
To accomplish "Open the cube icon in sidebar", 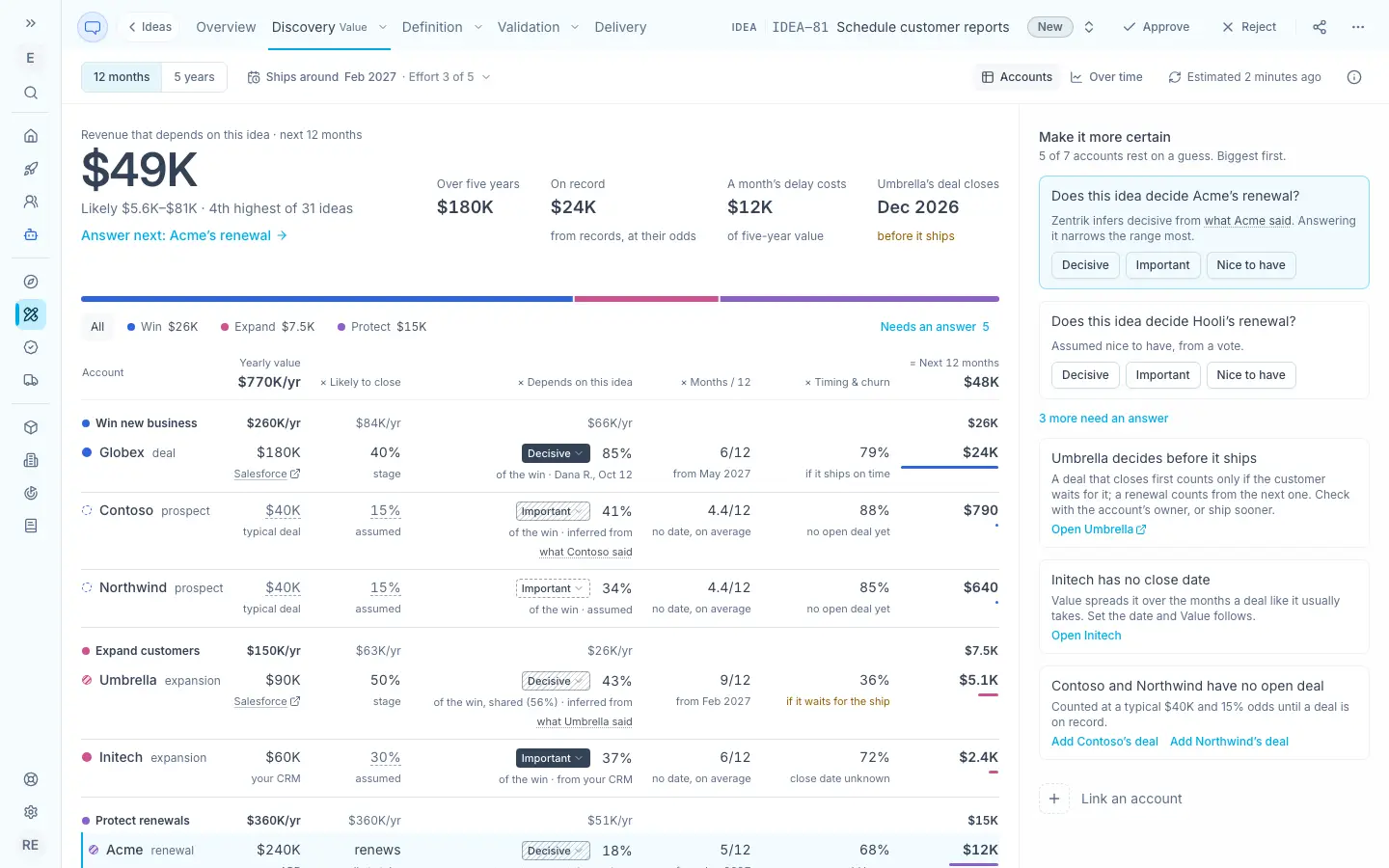I will point(31,427).
